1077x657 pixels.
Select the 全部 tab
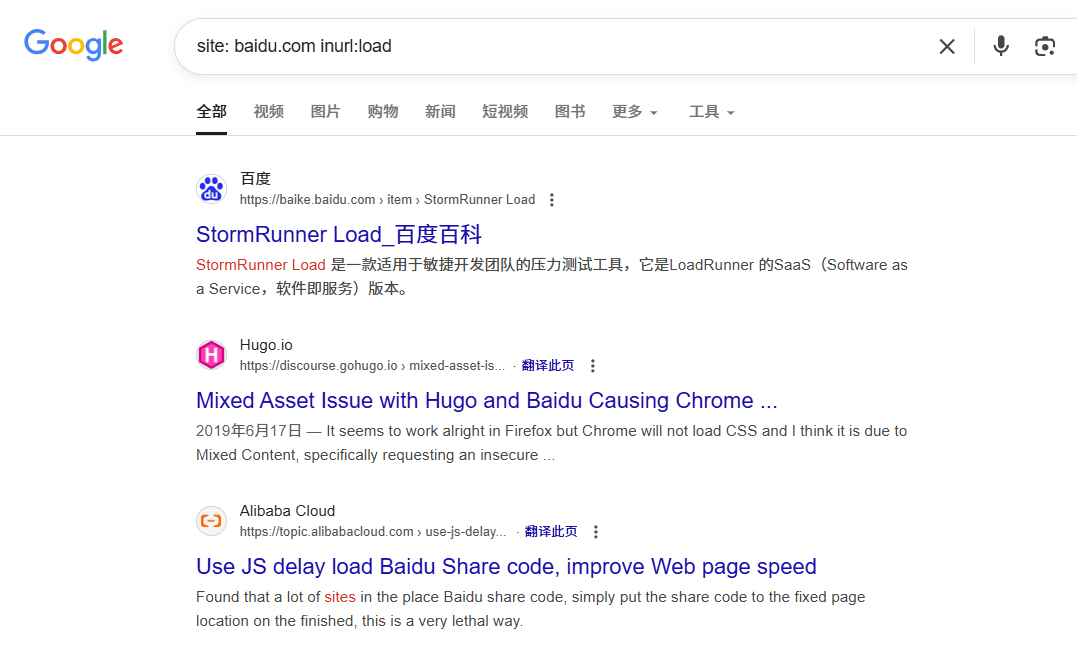[212, 112]
